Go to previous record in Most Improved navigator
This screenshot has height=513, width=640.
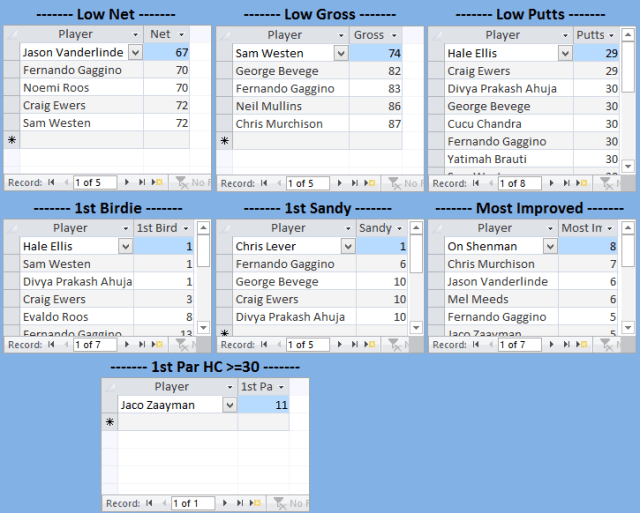[490, 345]
